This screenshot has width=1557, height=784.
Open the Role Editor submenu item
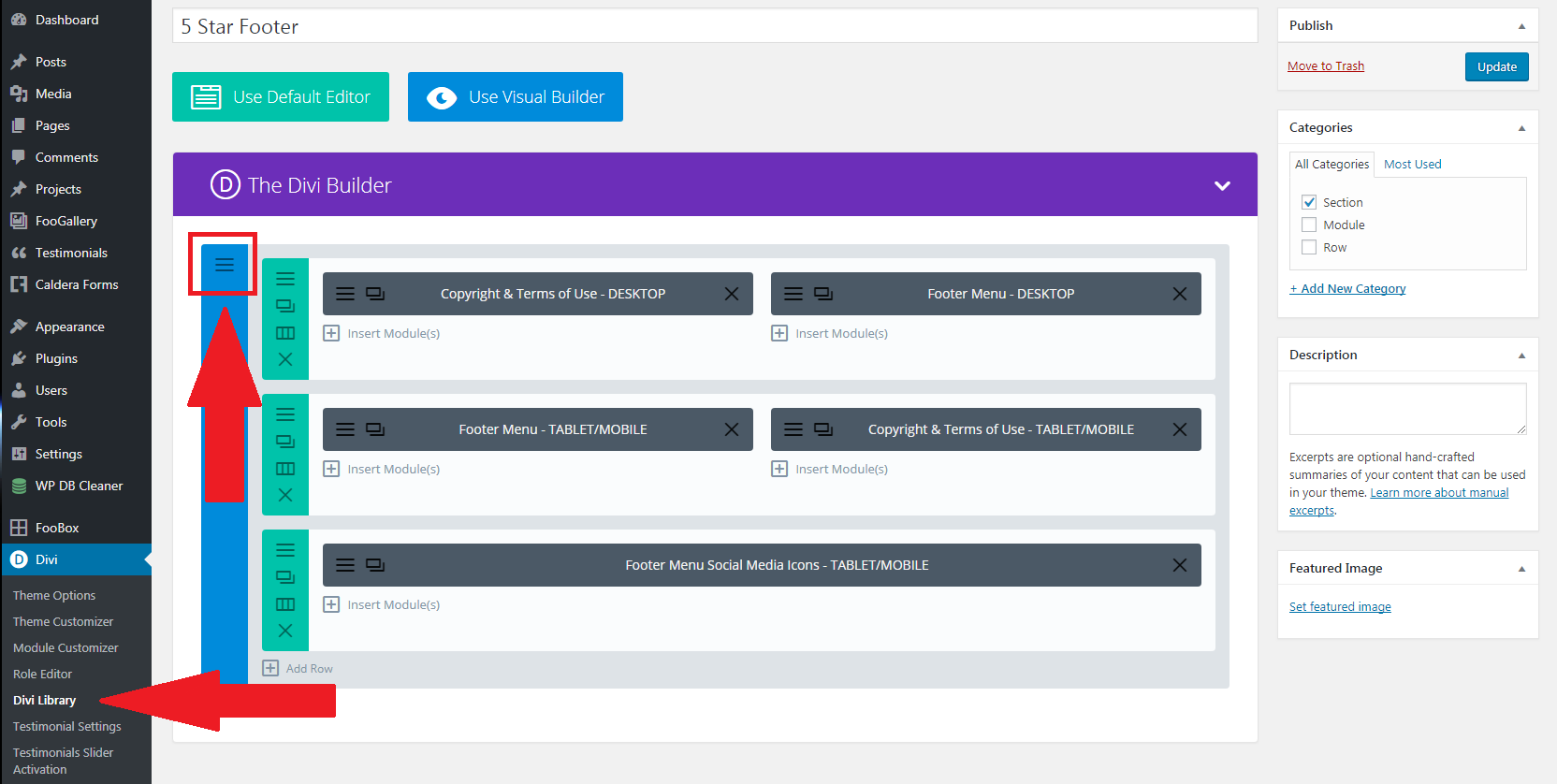click(42, 674)
